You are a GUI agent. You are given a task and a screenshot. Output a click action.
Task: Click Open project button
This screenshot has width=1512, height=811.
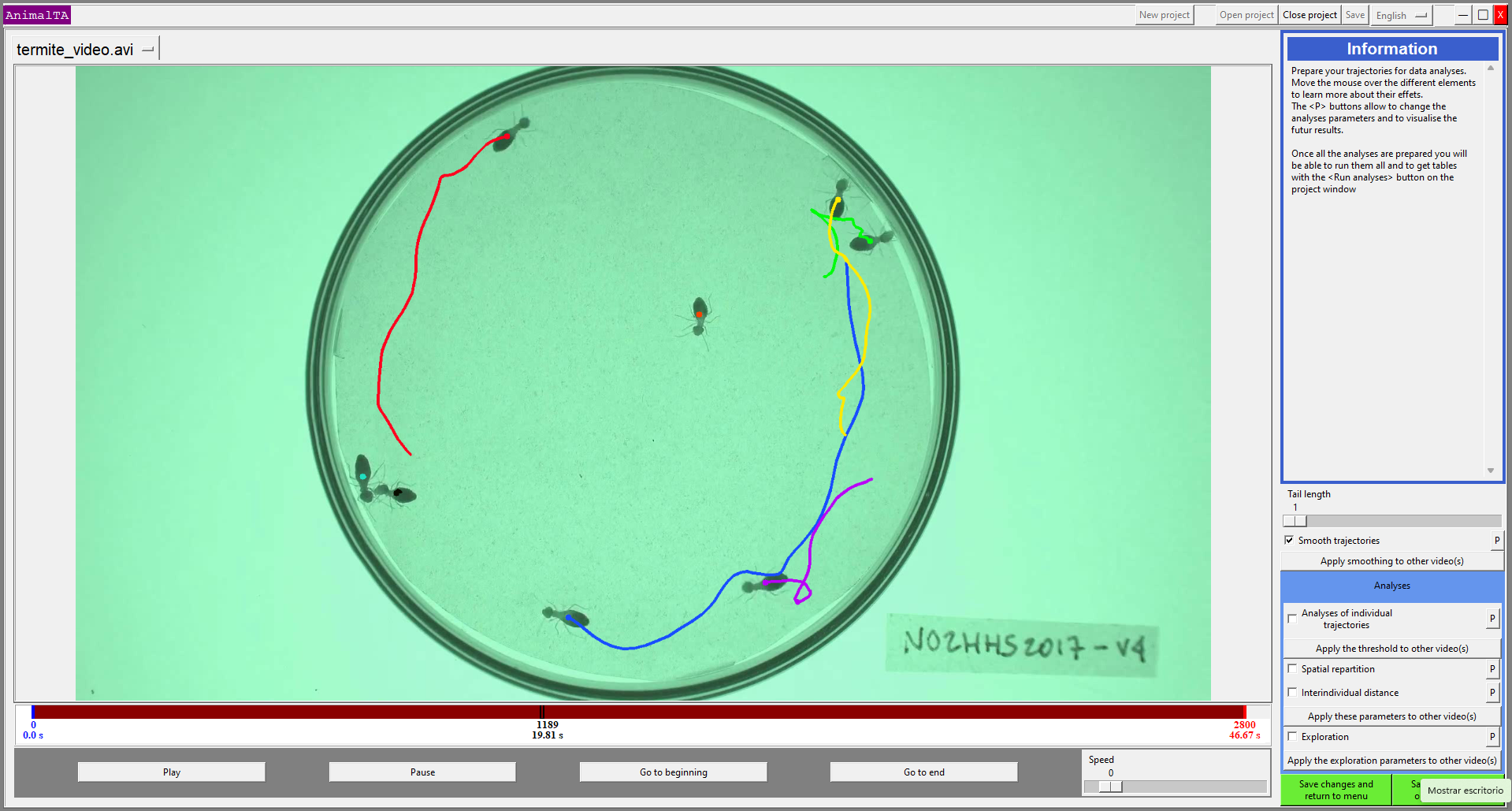(x=1246, y=15)
